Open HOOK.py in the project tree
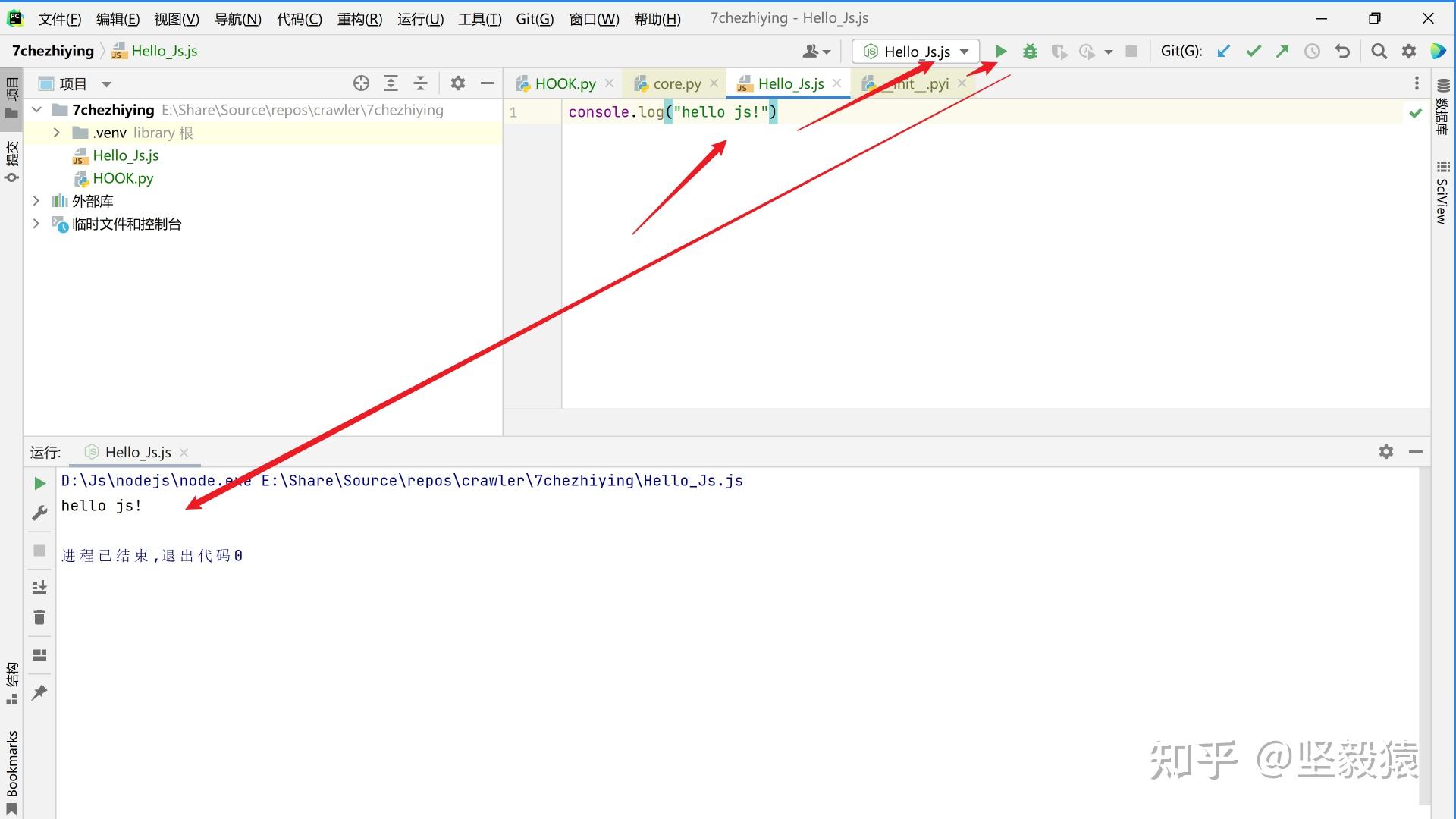 [x=123, y=178]
